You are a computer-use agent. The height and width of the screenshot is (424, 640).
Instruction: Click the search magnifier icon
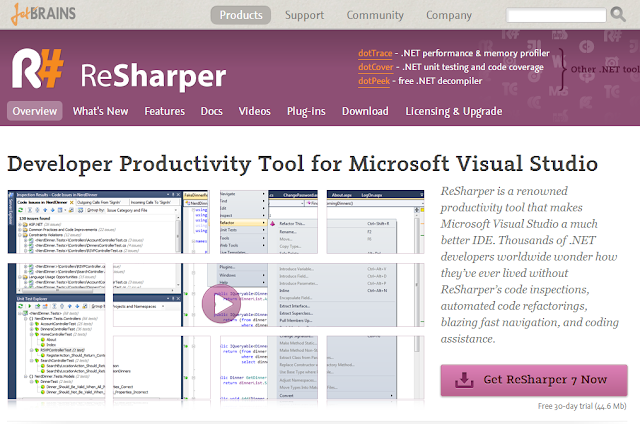(618, 15)
